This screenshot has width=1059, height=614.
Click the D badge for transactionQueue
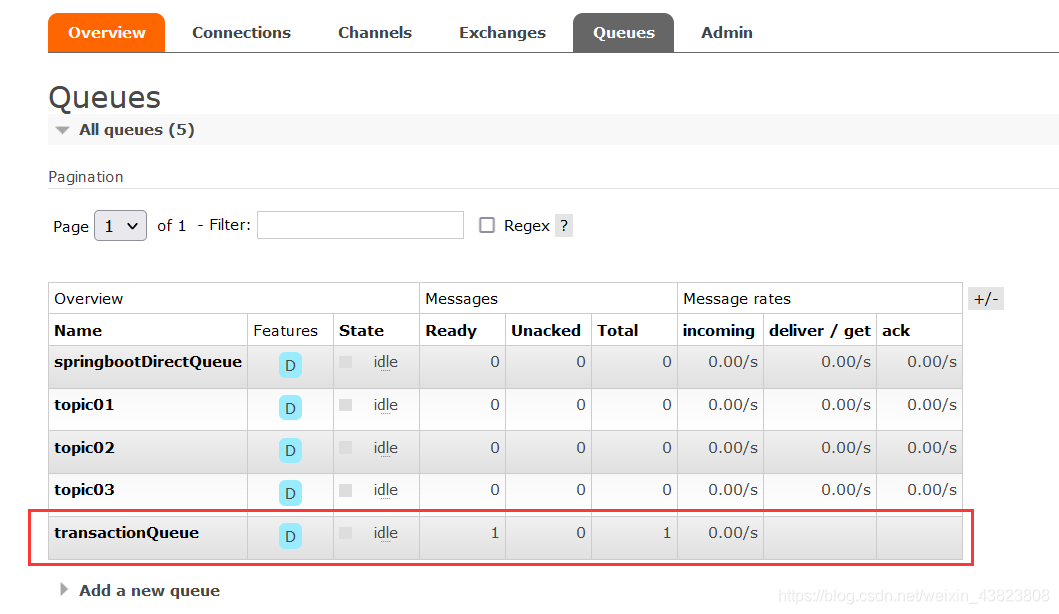(290, 536)
